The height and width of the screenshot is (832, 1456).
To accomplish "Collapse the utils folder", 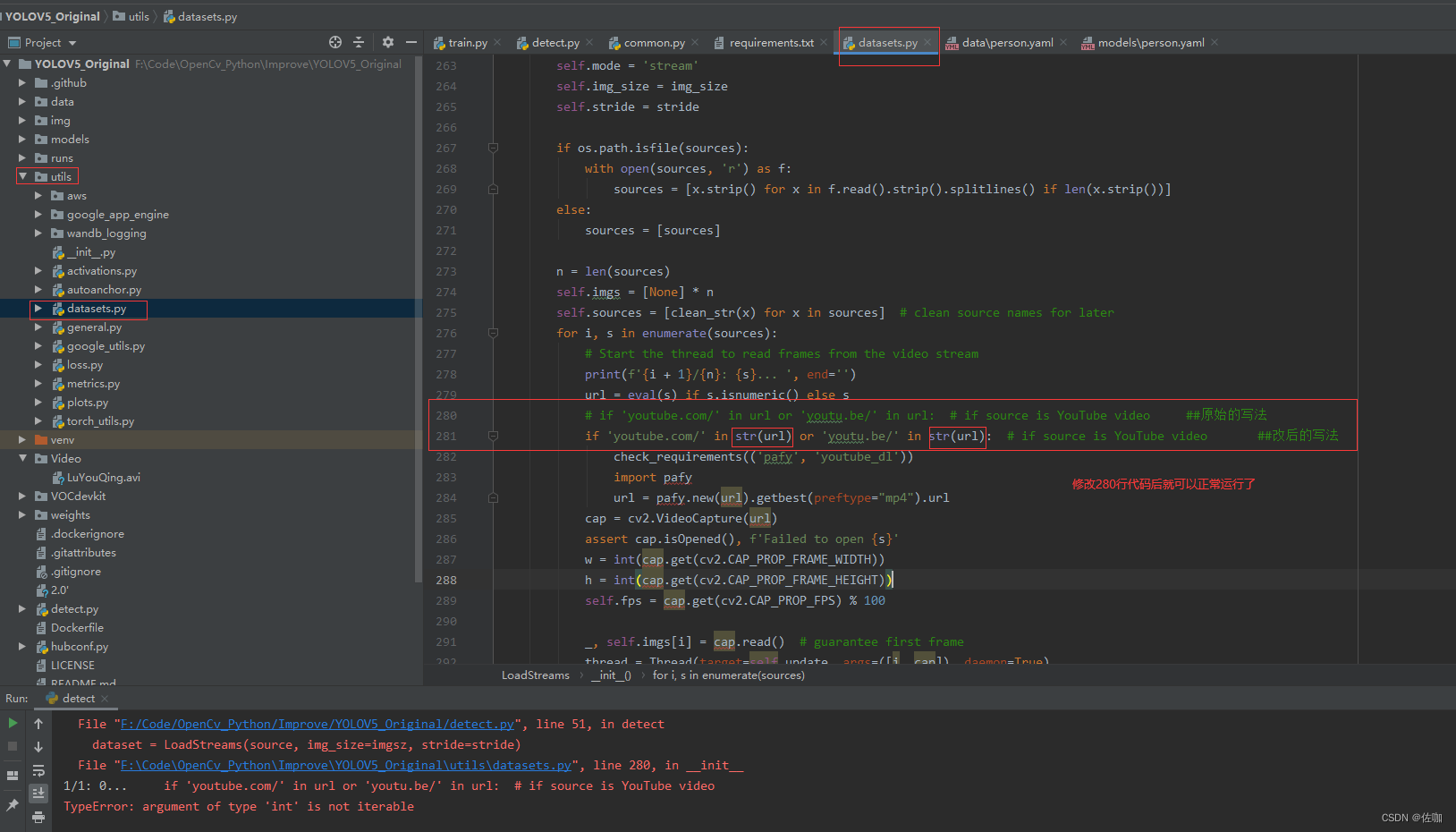I will pyautogui.click(x=22, y=176).
